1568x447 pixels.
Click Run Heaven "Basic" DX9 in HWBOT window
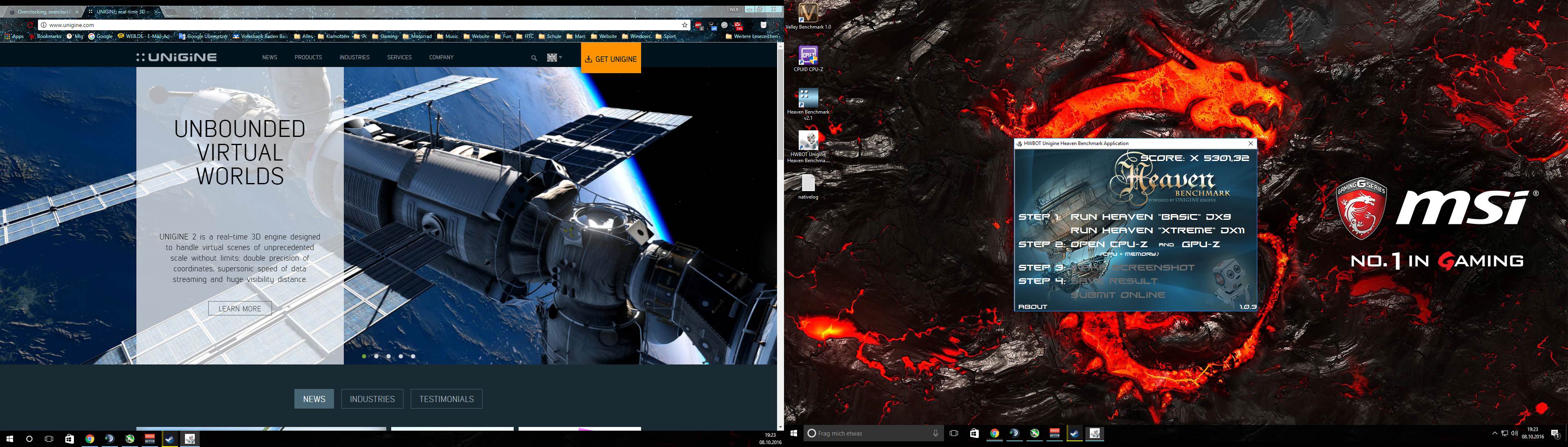(x=1150, y=217)
